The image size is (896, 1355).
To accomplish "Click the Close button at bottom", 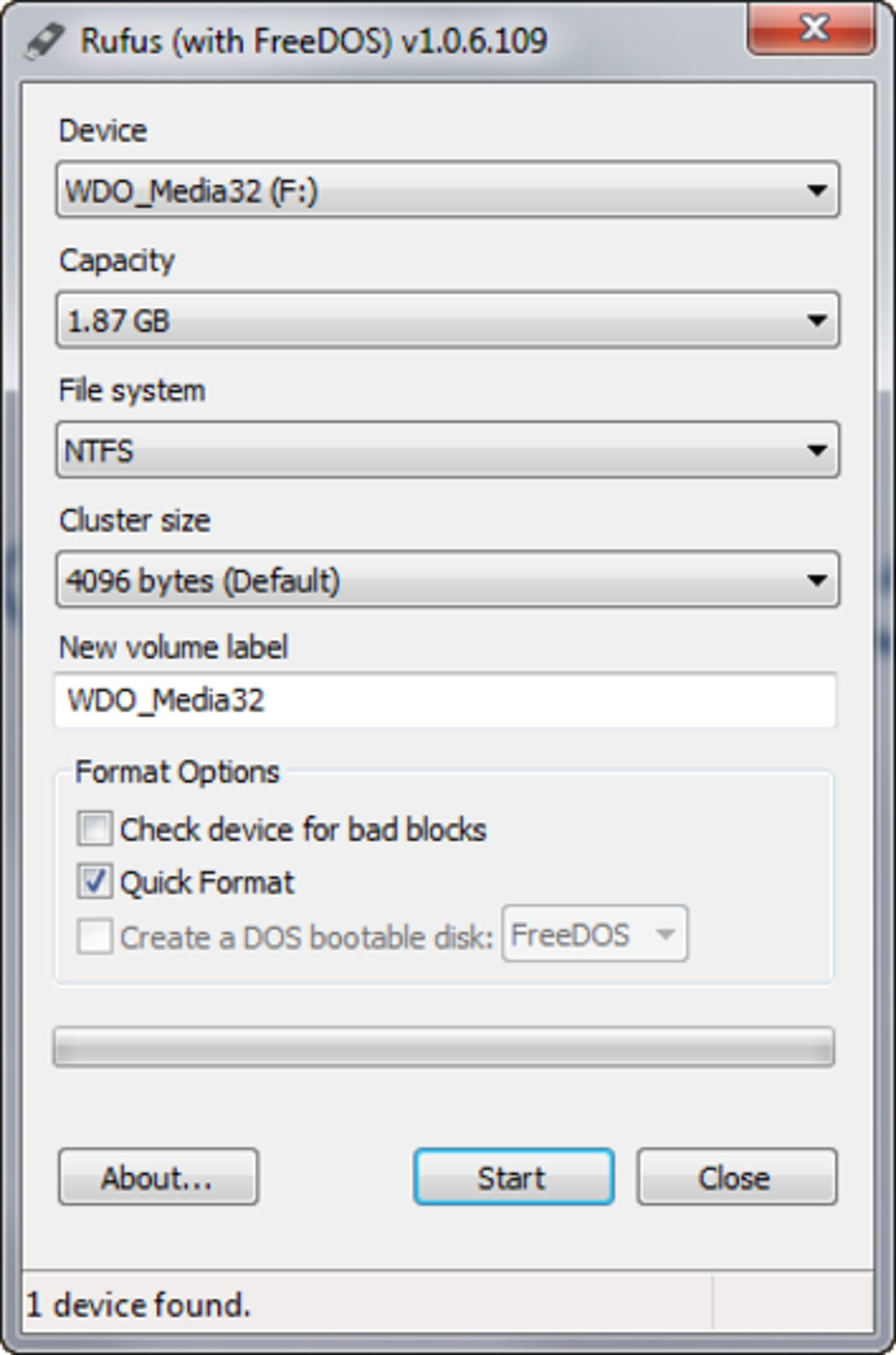I will click(x=736, y=1177).
